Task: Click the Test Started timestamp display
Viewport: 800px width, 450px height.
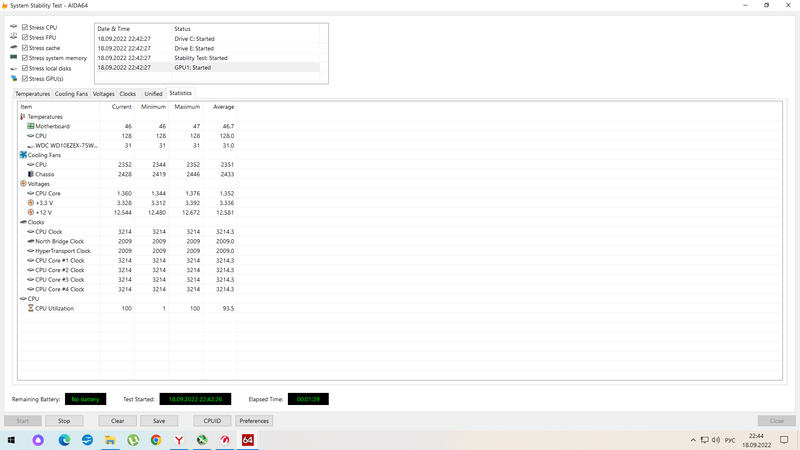Action: [x=195, y=399]
